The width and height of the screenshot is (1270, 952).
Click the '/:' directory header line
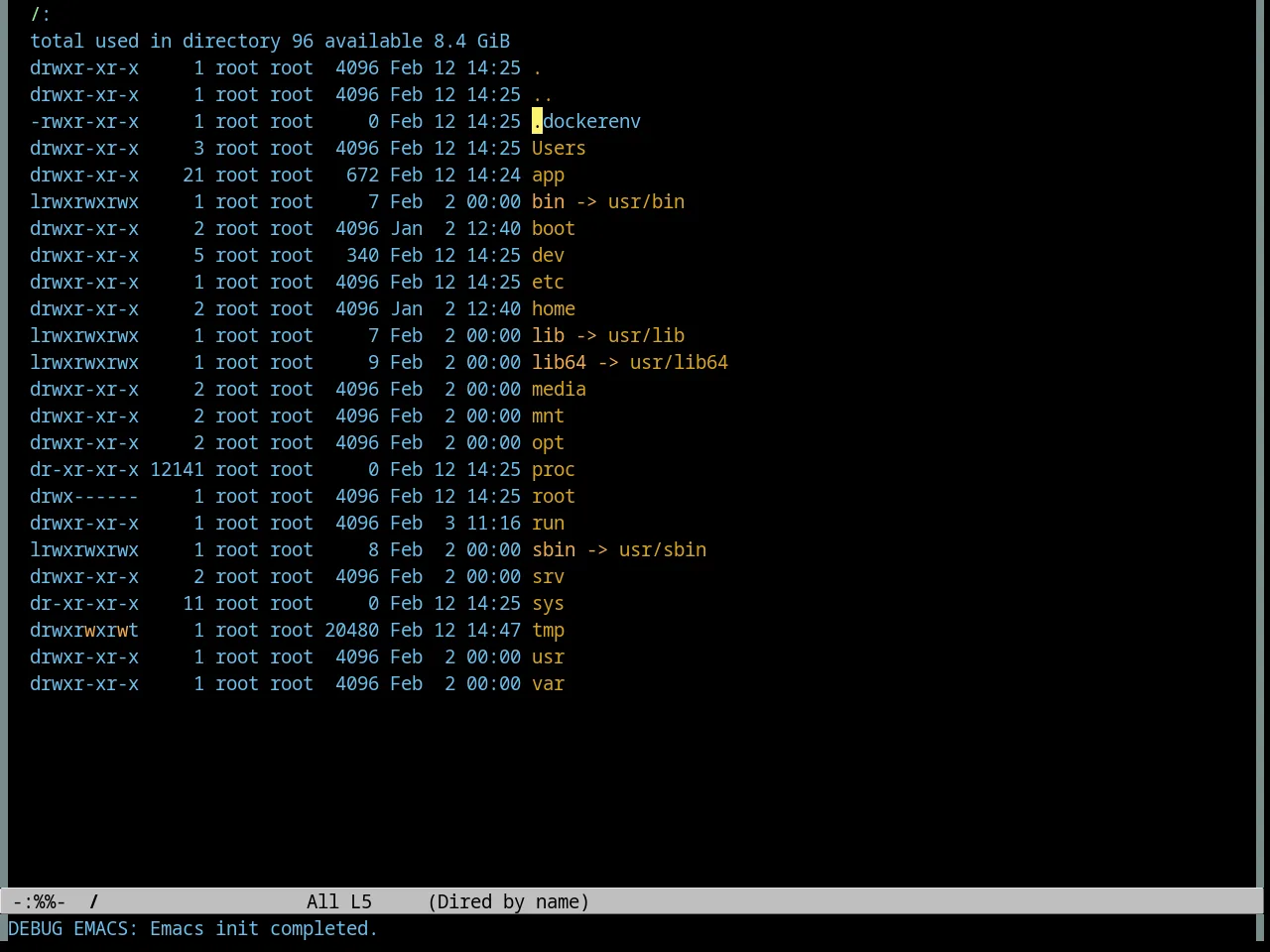41,14
